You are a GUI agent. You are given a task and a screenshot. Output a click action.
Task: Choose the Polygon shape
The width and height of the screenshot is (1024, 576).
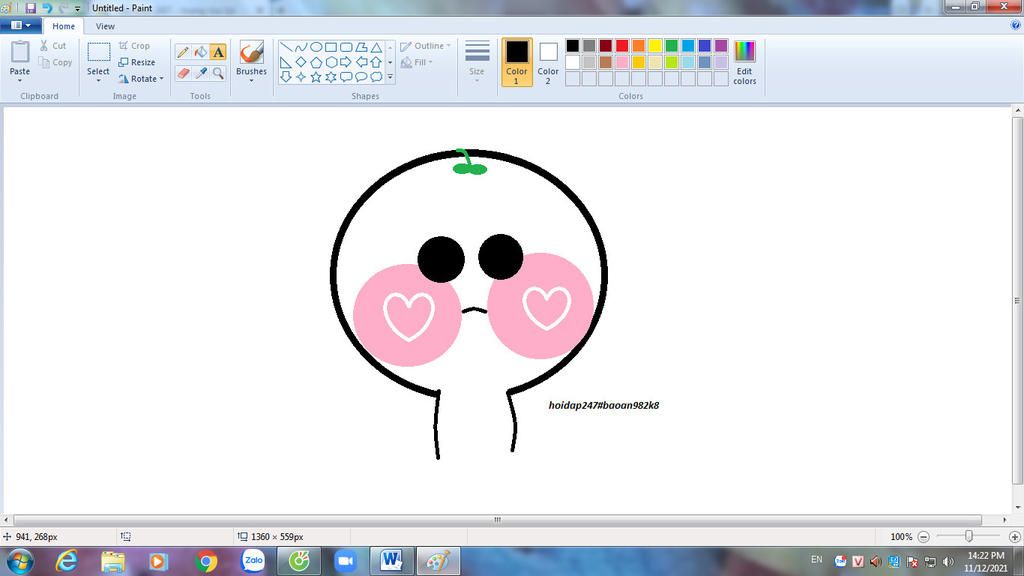point(361,47)
